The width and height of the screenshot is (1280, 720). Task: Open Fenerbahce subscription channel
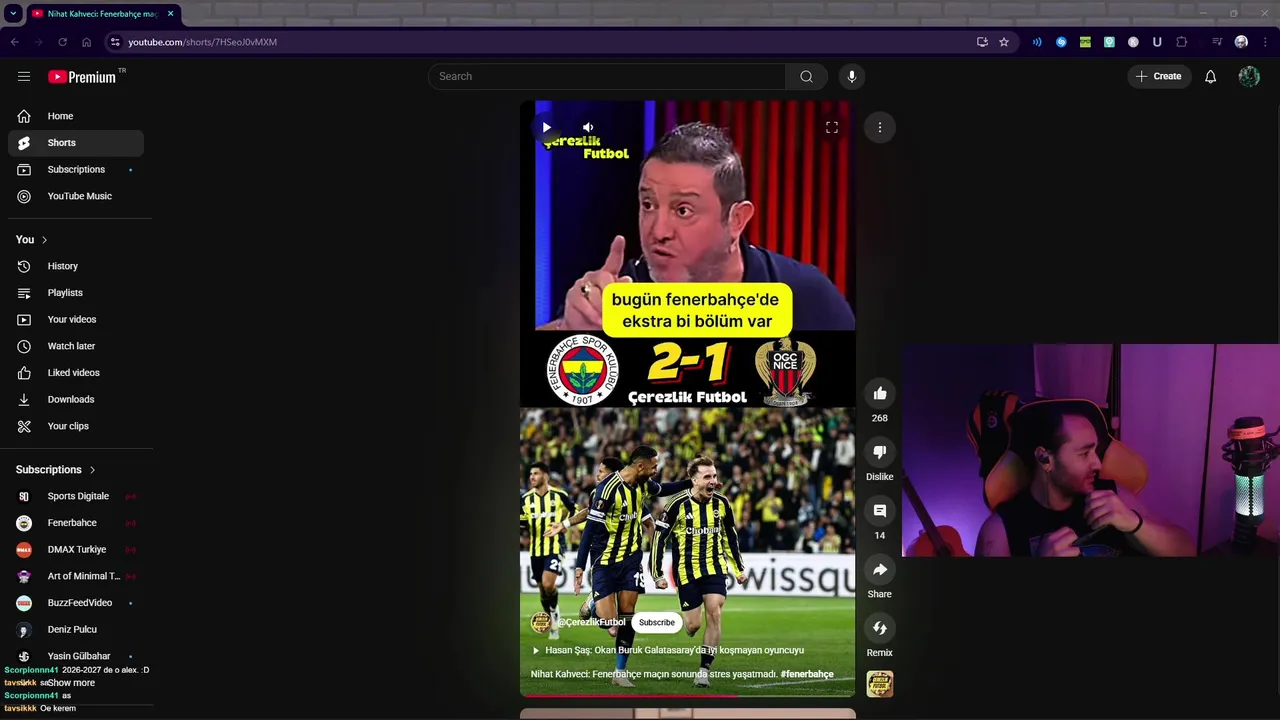(x=76, y=523)
